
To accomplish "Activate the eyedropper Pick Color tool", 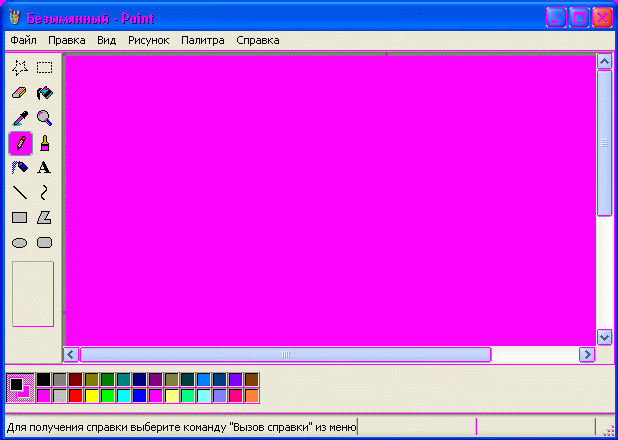I will (20, 118).
